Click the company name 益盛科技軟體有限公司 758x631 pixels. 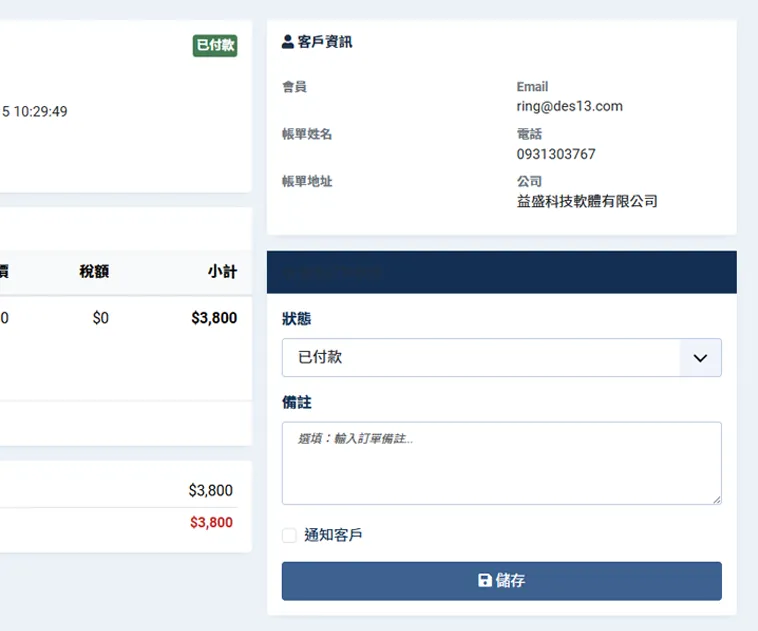pyautogui.click(x=587, y=201)
